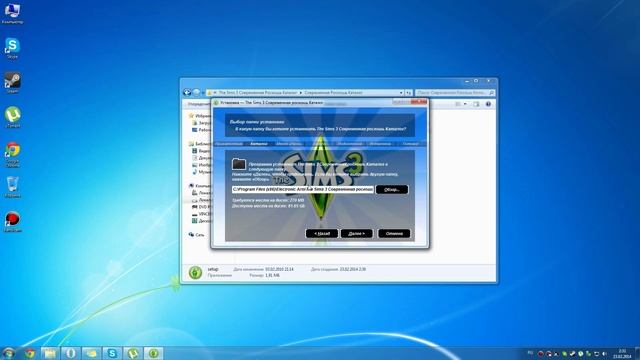This screenshot has width=640, height=360.
Task: Click the setup file icon in details pane
Action: [195, 272]
